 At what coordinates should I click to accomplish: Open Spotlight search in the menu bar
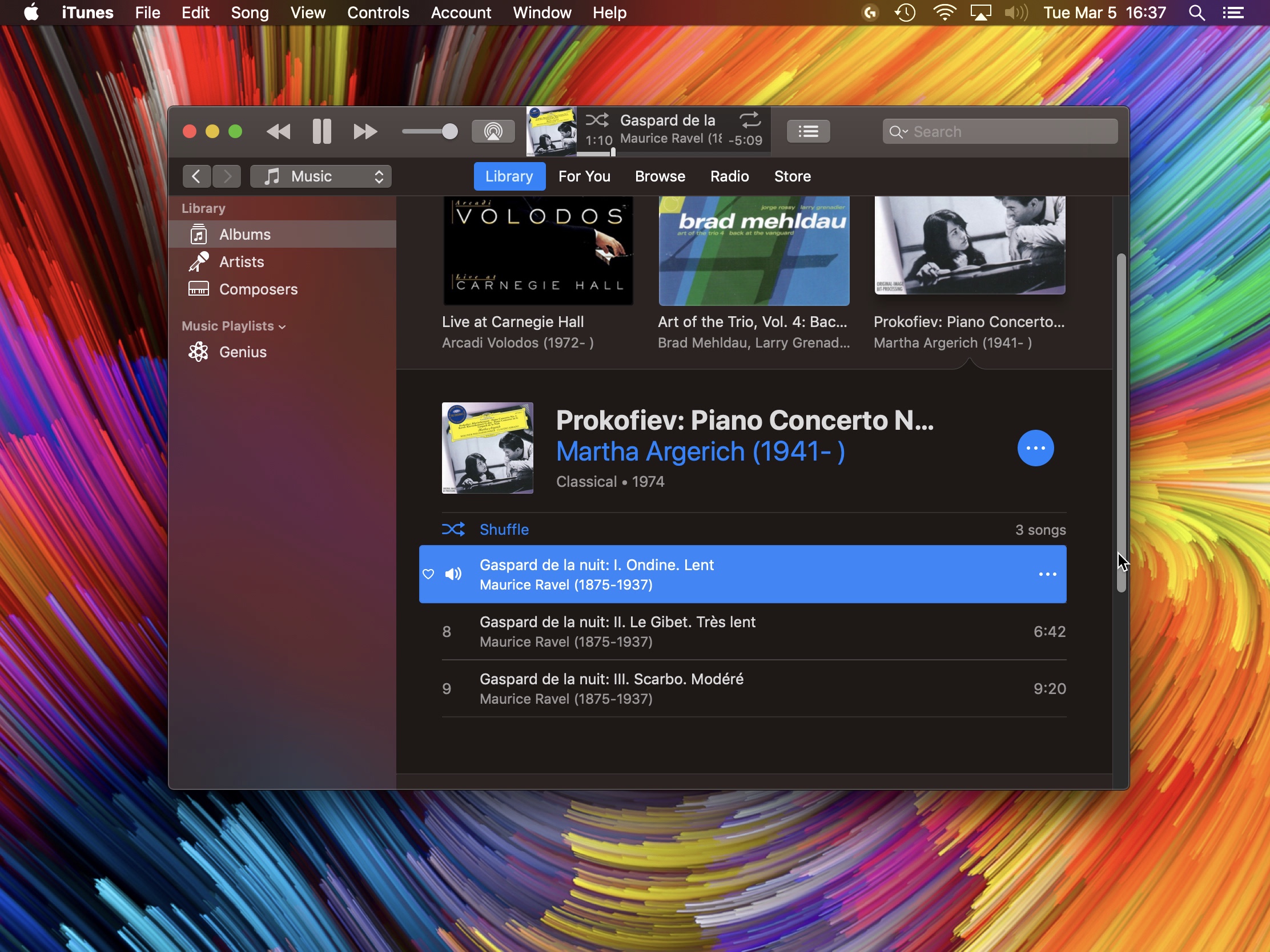point(1196,13)
